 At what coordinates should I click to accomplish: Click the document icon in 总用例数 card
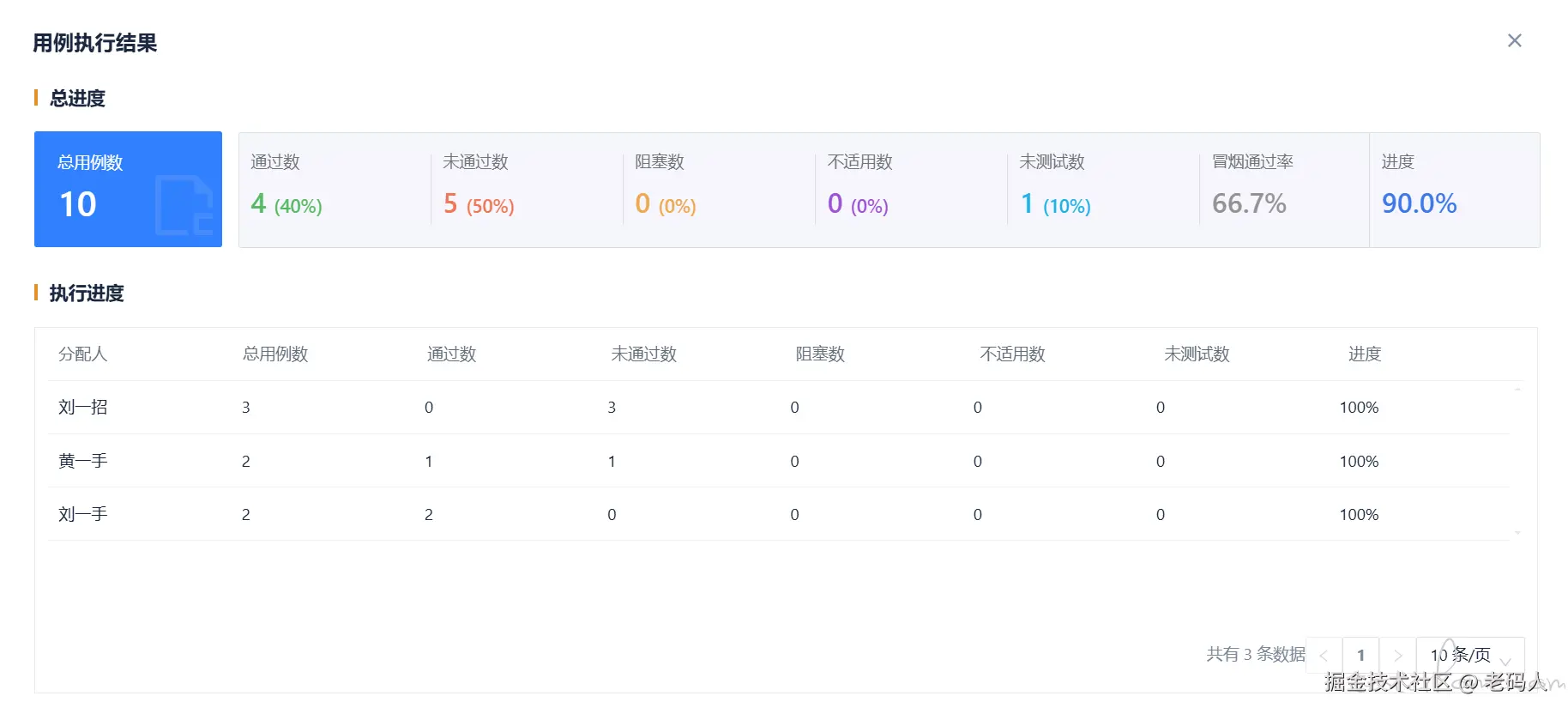[x=184, y=205]
